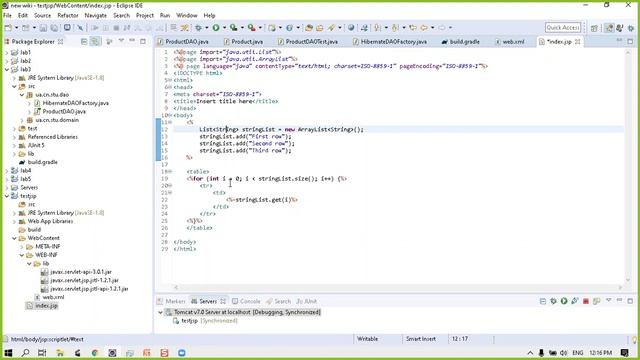Switch to the ProductDAO.java editor tab
Screen dimensions: 640x360
(x=183, y=42)
